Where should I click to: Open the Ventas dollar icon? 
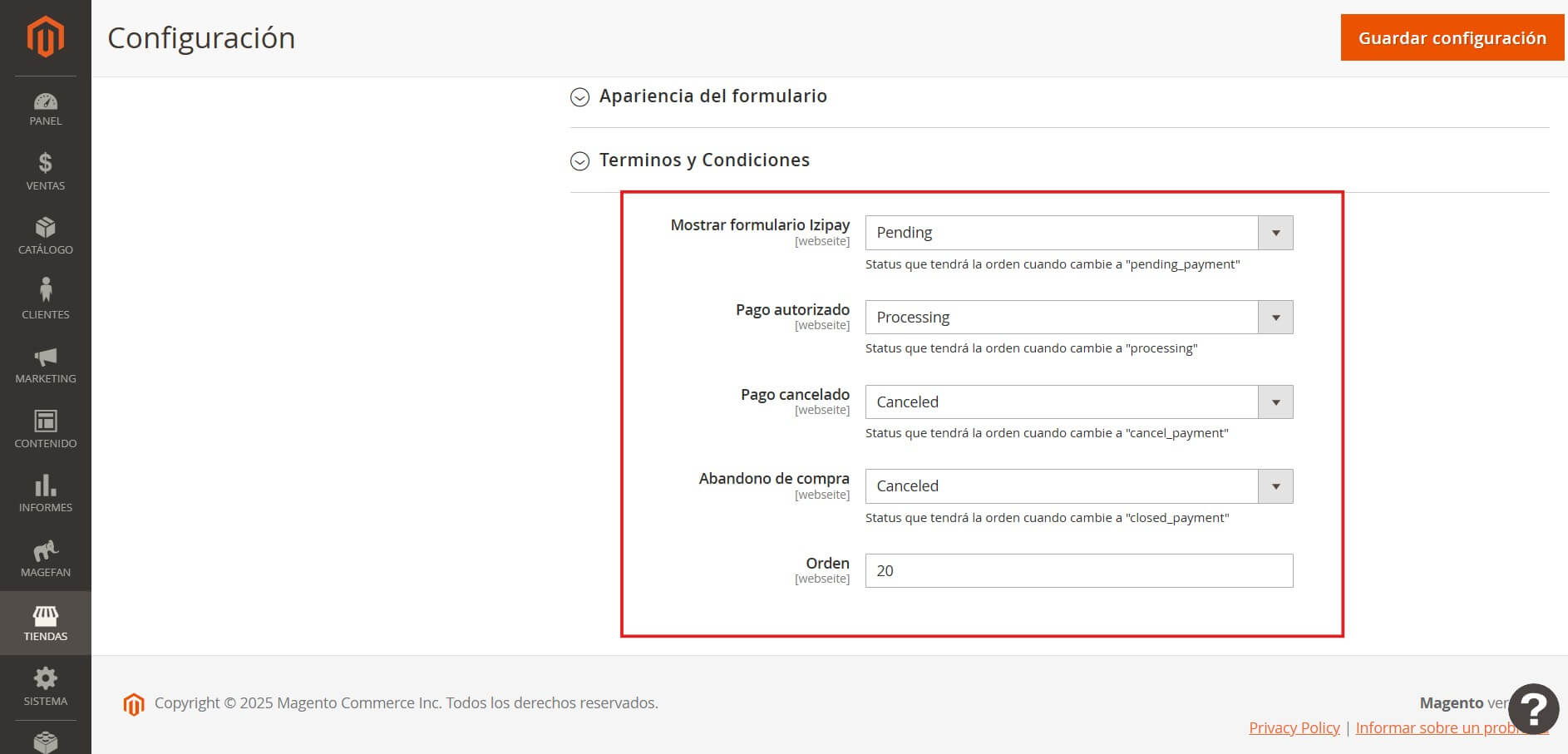click(45, 163)
